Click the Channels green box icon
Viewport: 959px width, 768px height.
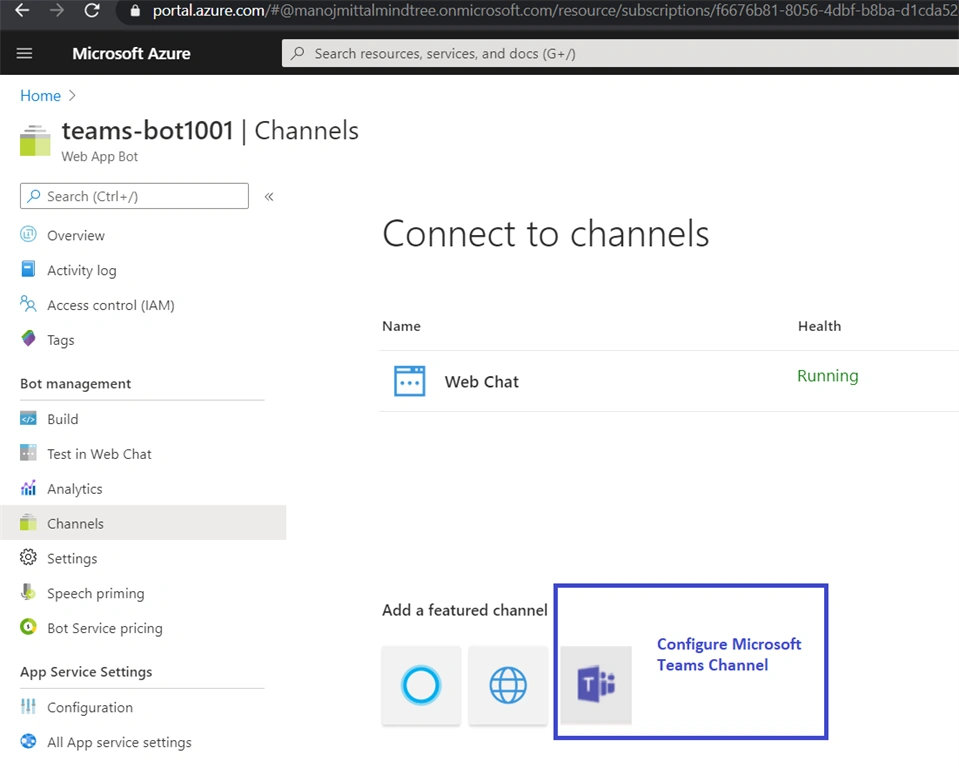(x=28, y=522)
